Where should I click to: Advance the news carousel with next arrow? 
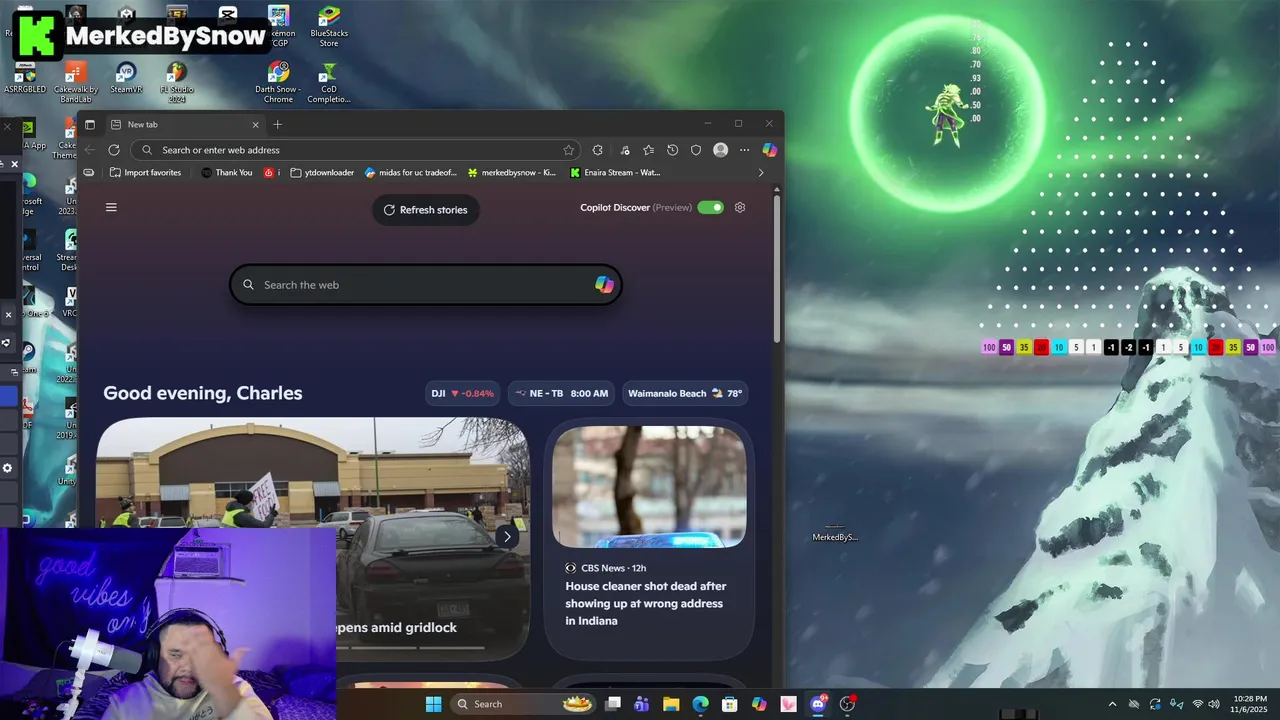tap(507, 536)
